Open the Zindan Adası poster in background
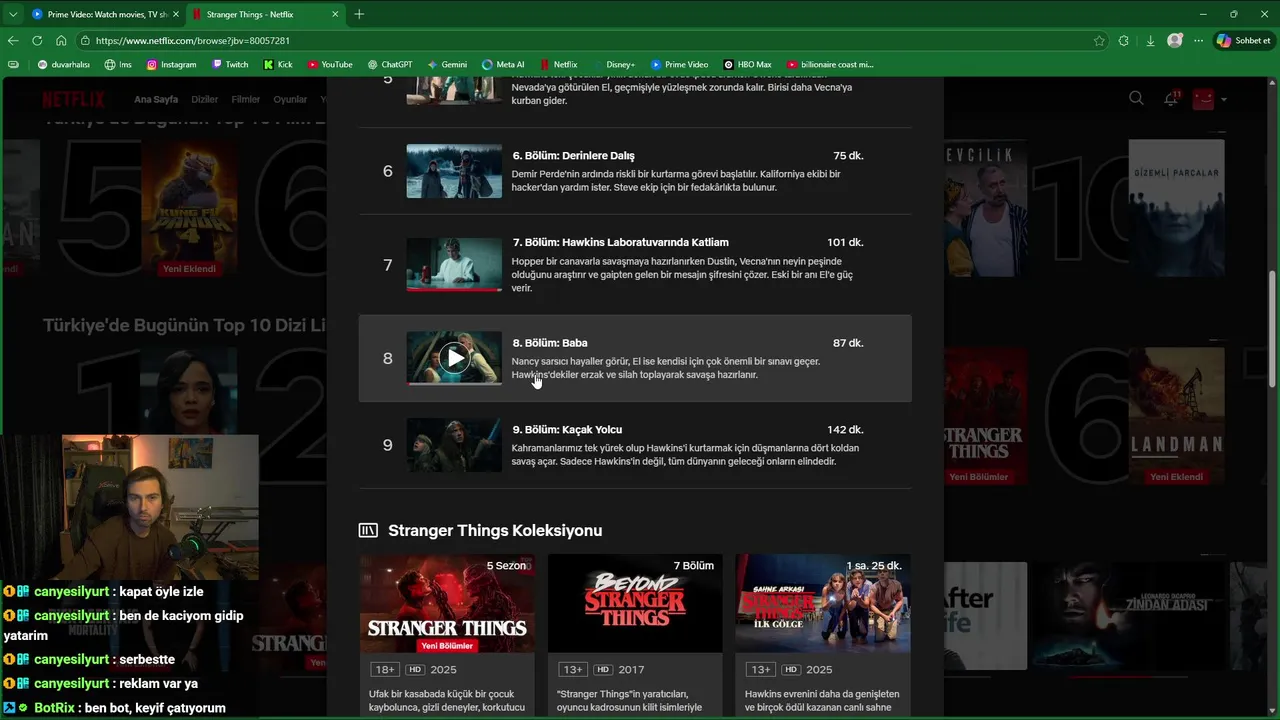 coord(1130,615)
